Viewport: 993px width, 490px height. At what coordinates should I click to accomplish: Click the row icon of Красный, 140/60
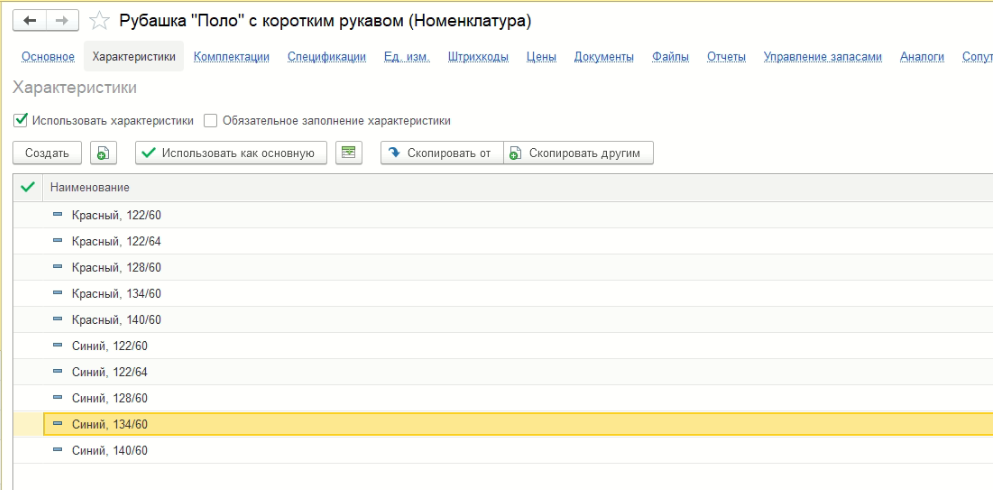pos(58,320)
